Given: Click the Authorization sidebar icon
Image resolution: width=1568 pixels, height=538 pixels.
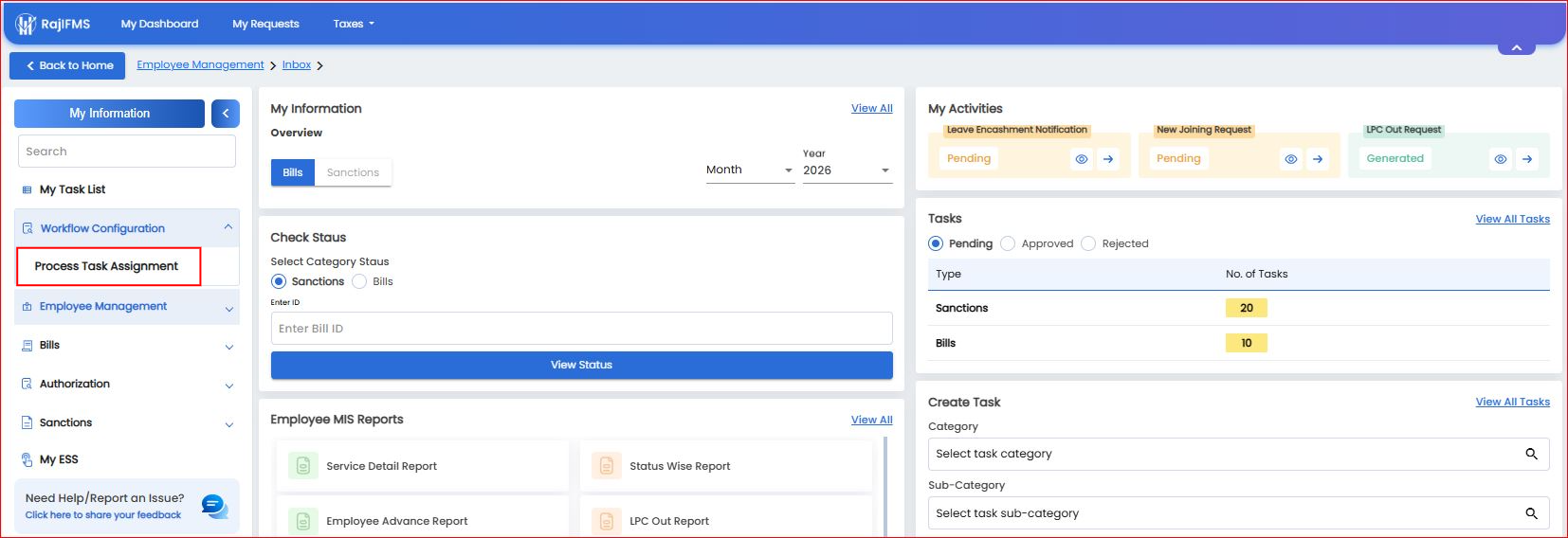Looking at the screenshot, I should tap(27, 384).
